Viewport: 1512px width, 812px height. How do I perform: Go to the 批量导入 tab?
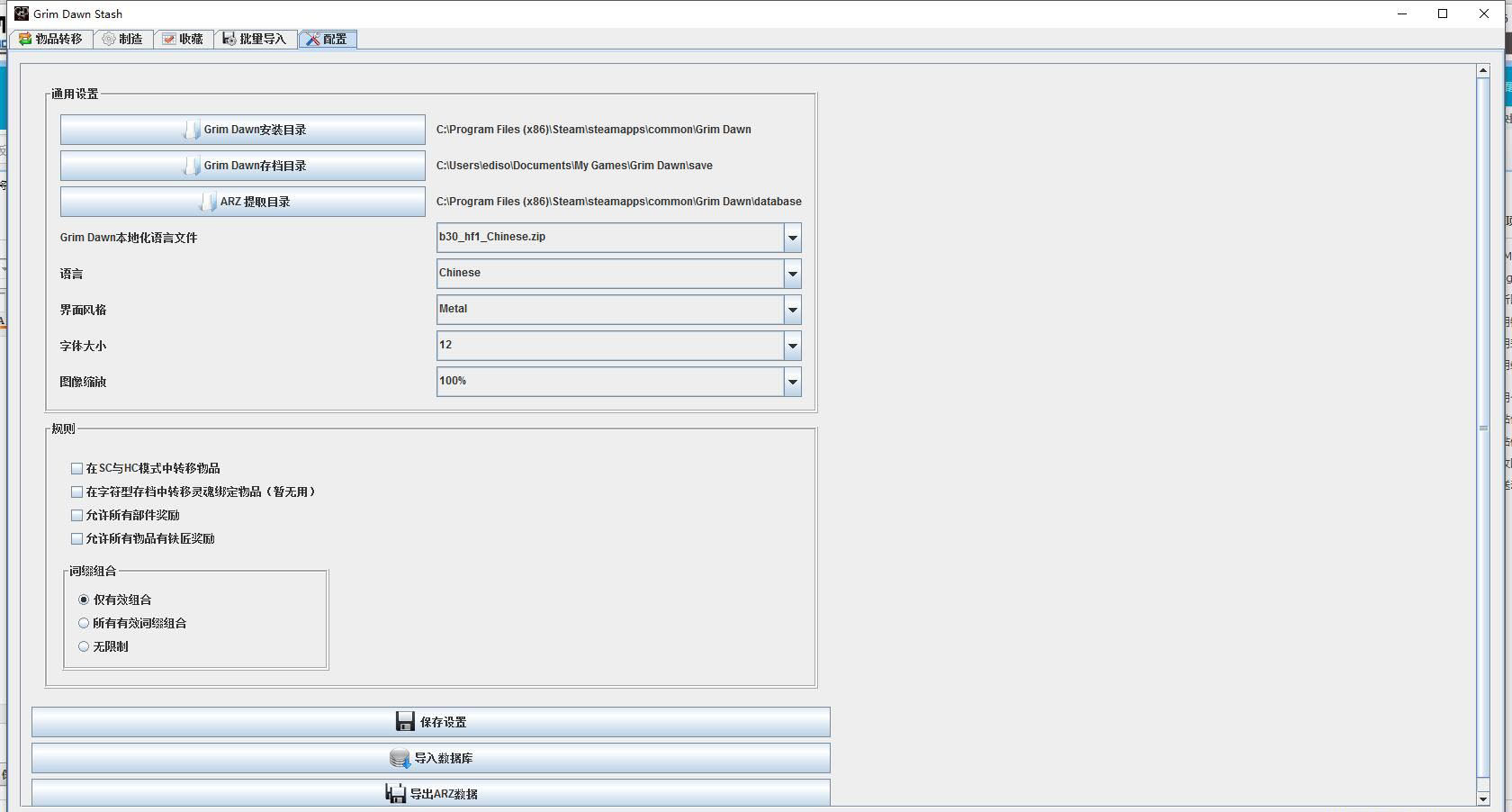coord(255,39)
